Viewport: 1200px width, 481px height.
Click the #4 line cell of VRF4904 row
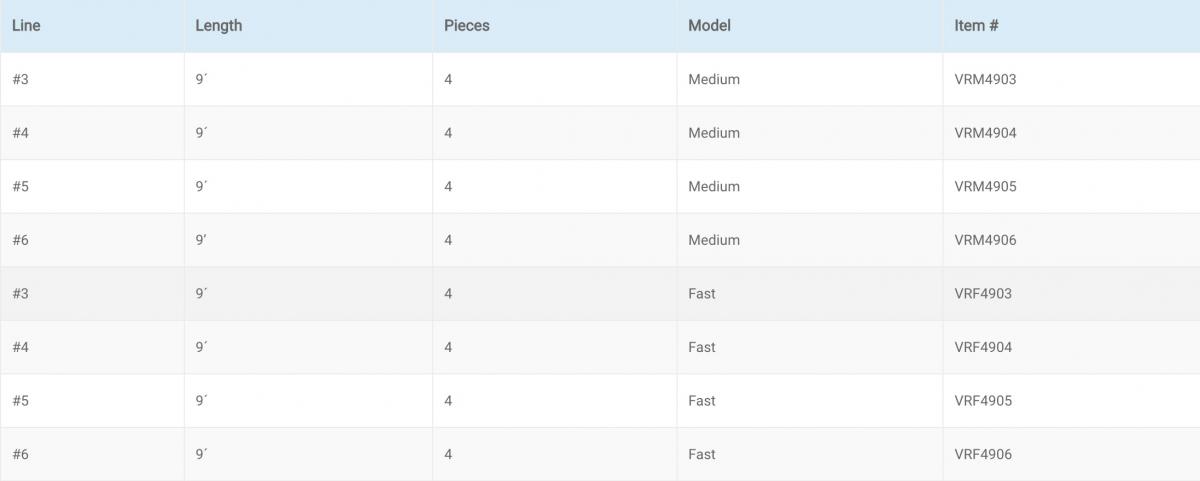(20, 348)
